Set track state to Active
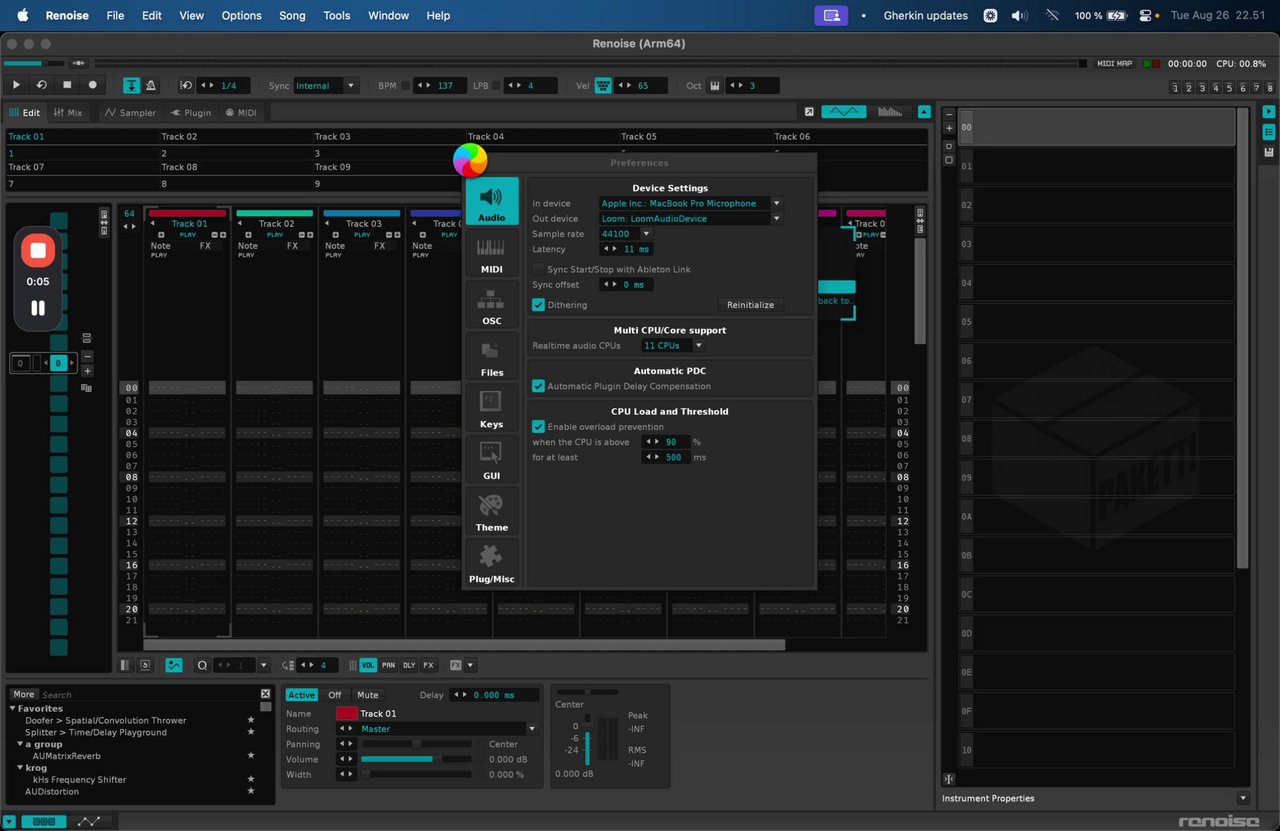The width and height of the screenshot is (1280, 831). pyautogui.click(x=301, y=695)
